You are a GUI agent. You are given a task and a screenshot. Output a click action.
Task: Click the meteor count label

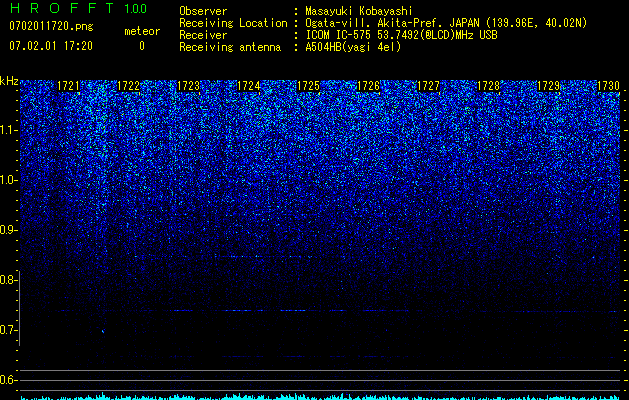pyautogui.click(x=142, y=31)
